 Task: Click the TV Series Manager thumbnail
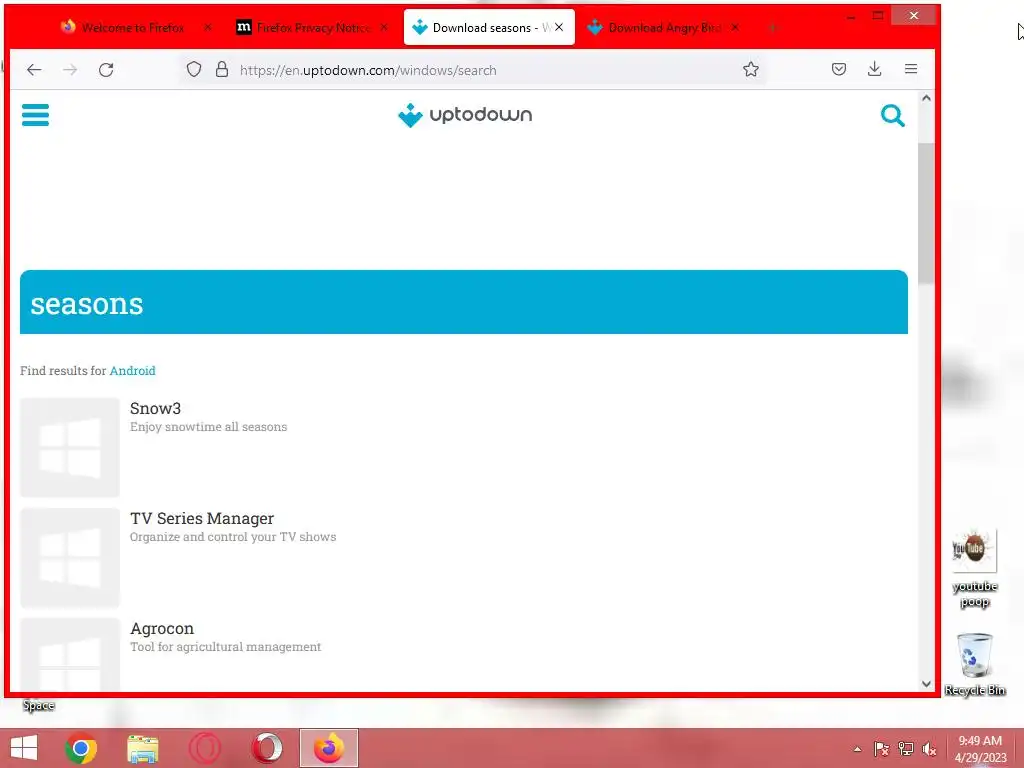[x=70, y=558]
